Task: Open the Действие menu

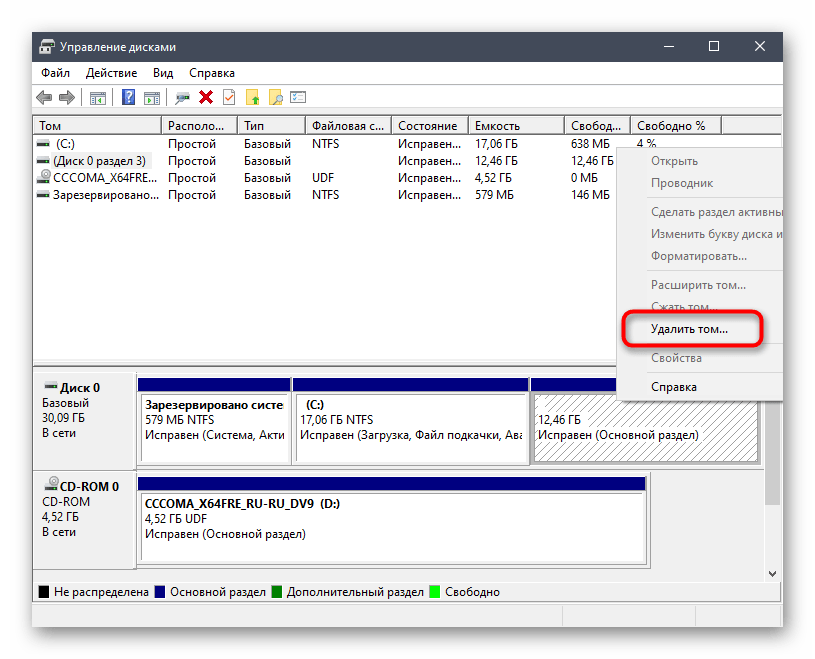Action: pyautogui.click(x=111, y=73)
